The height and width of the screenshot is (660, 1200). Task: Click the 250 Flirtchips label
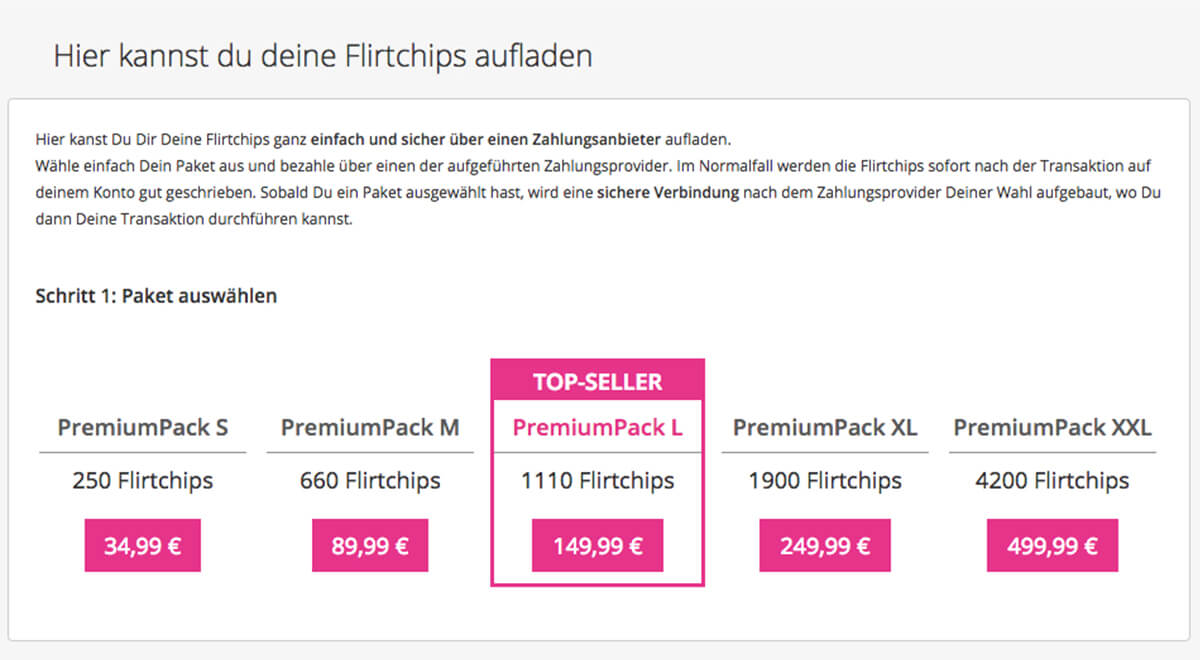tap(142, 481)
